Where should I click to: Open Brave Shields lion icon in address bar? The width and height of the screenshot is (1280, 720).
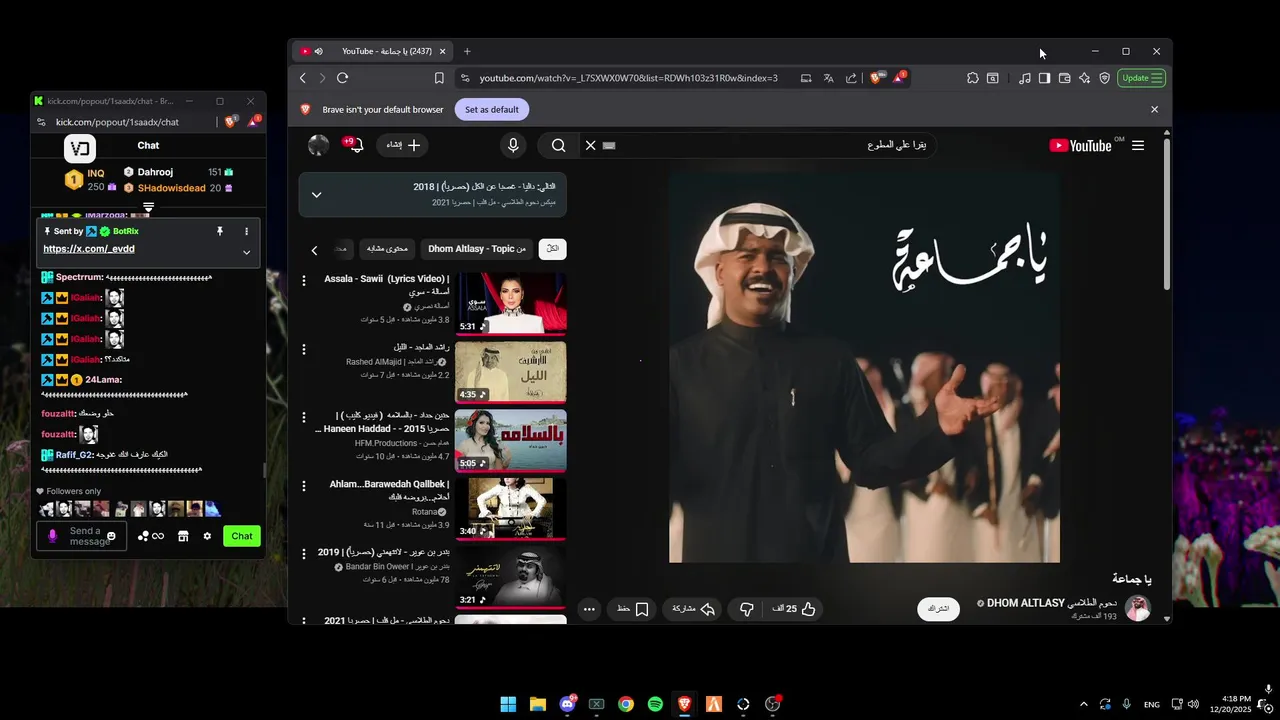tap(876, 78)
